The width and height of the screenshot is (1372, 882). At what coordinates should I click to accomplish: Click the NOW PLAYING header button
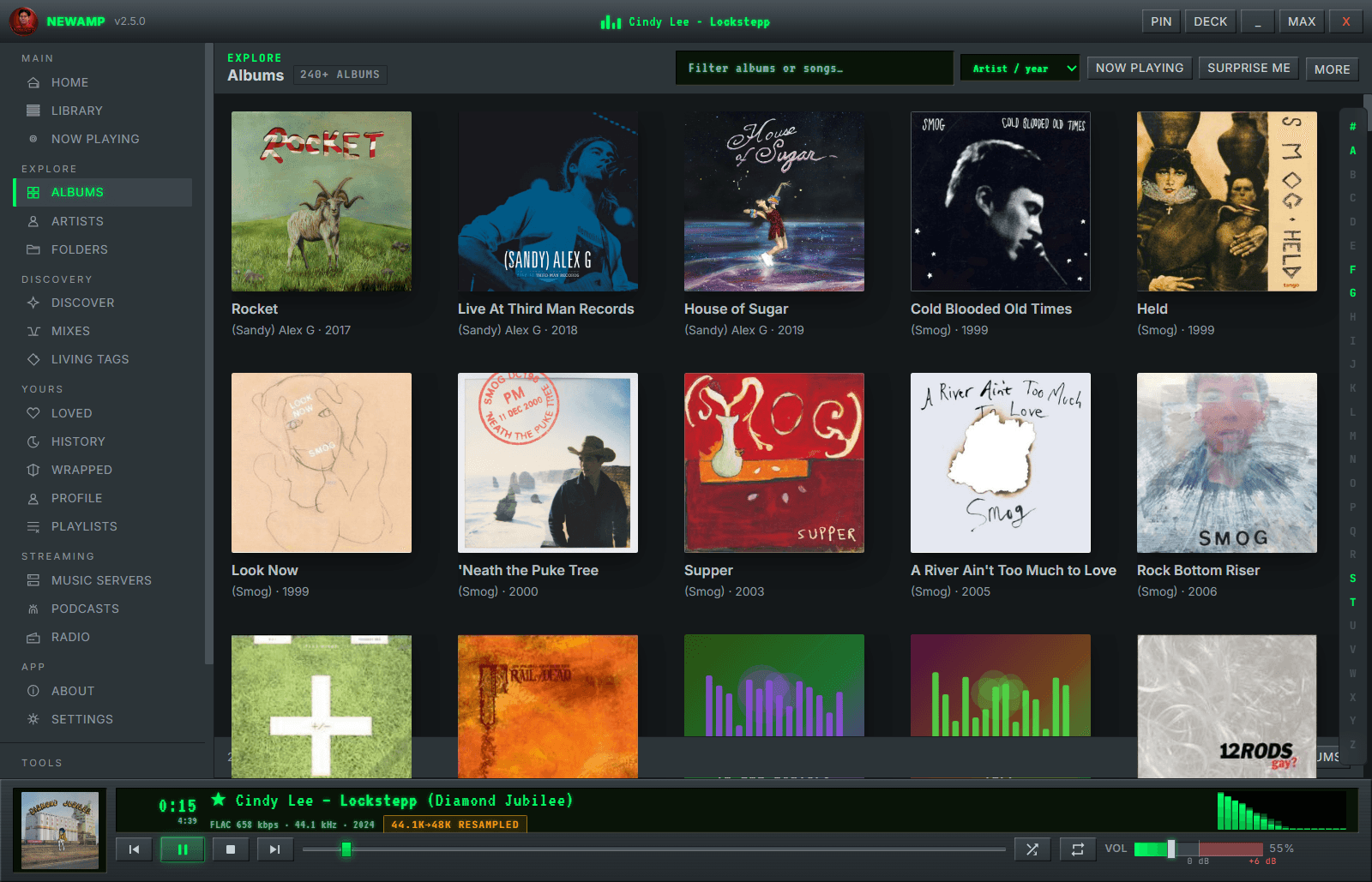1139,68
